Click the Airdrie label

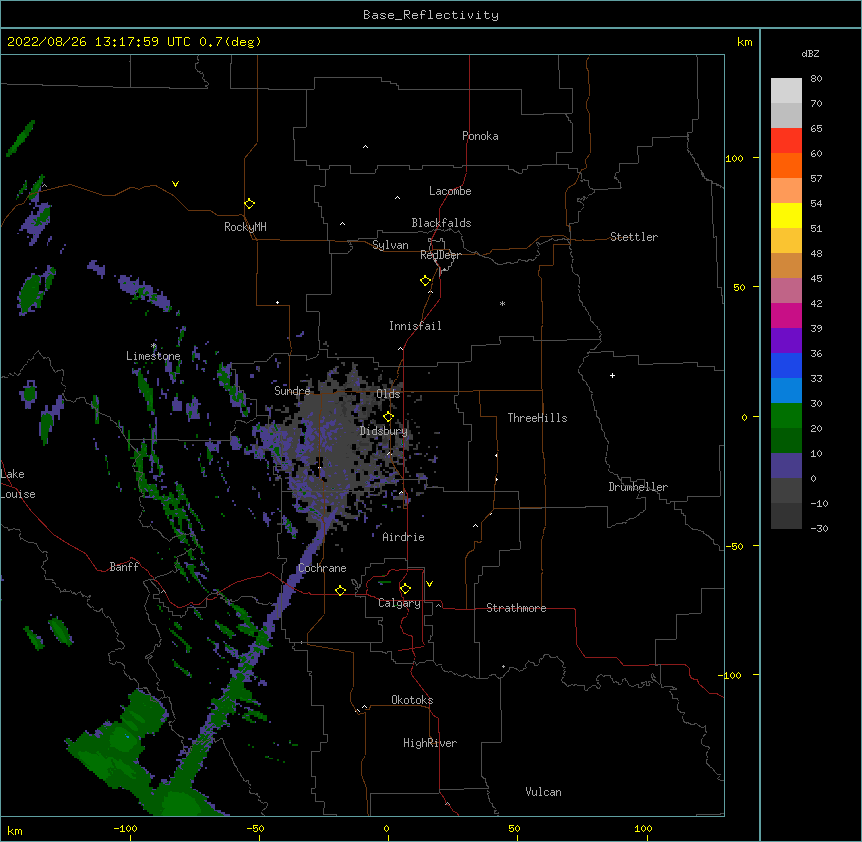403,537
